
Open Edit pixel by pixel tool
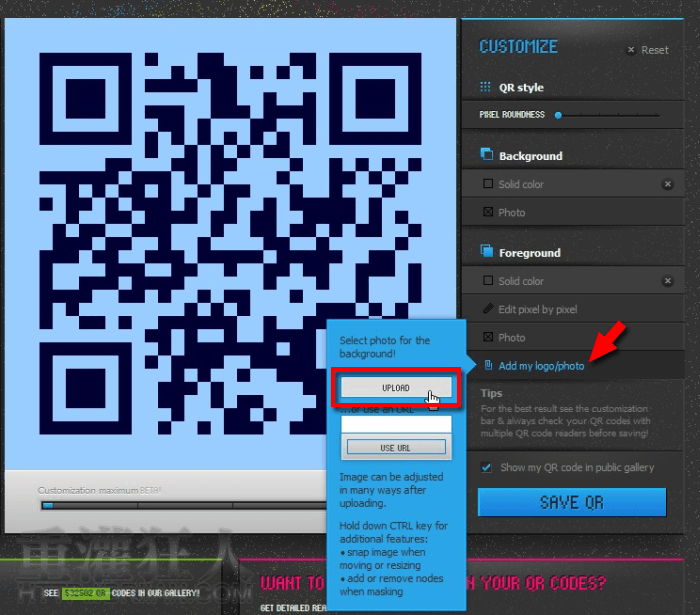coord(536,309)
